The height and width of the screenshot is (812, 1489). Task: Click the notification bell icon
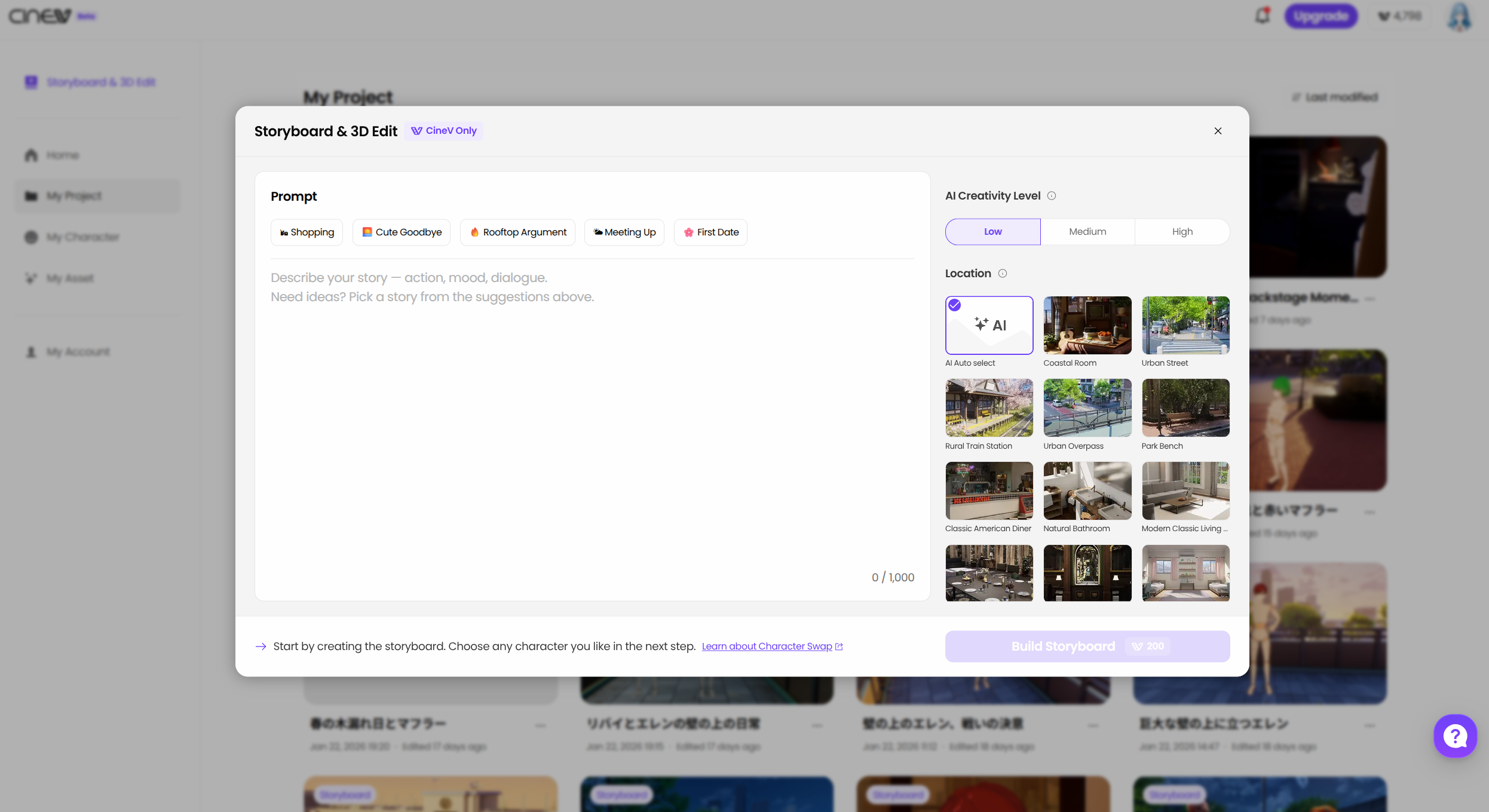(x=1262, y=16)
